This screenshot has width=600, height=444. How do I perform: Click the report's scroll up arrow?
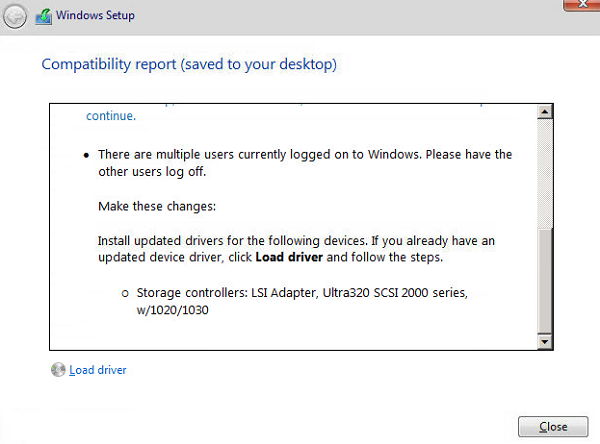click(x=545, y=112)
